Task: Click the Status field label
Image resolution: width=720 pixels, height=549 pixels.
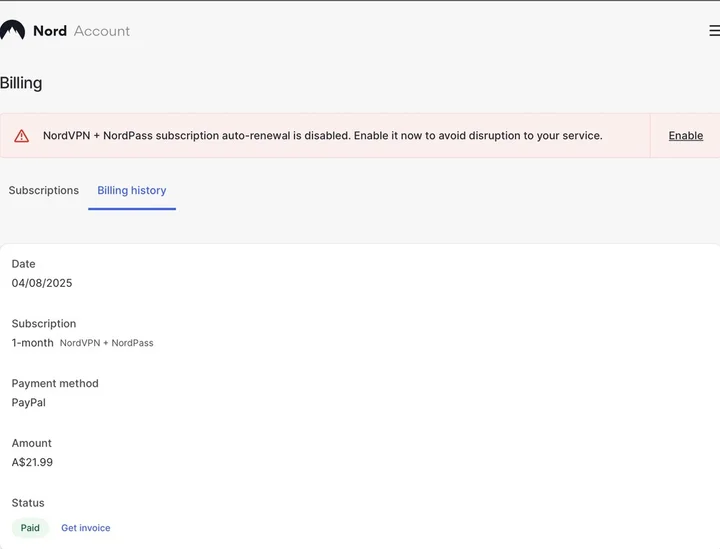Action: click(x=28, y=503)
